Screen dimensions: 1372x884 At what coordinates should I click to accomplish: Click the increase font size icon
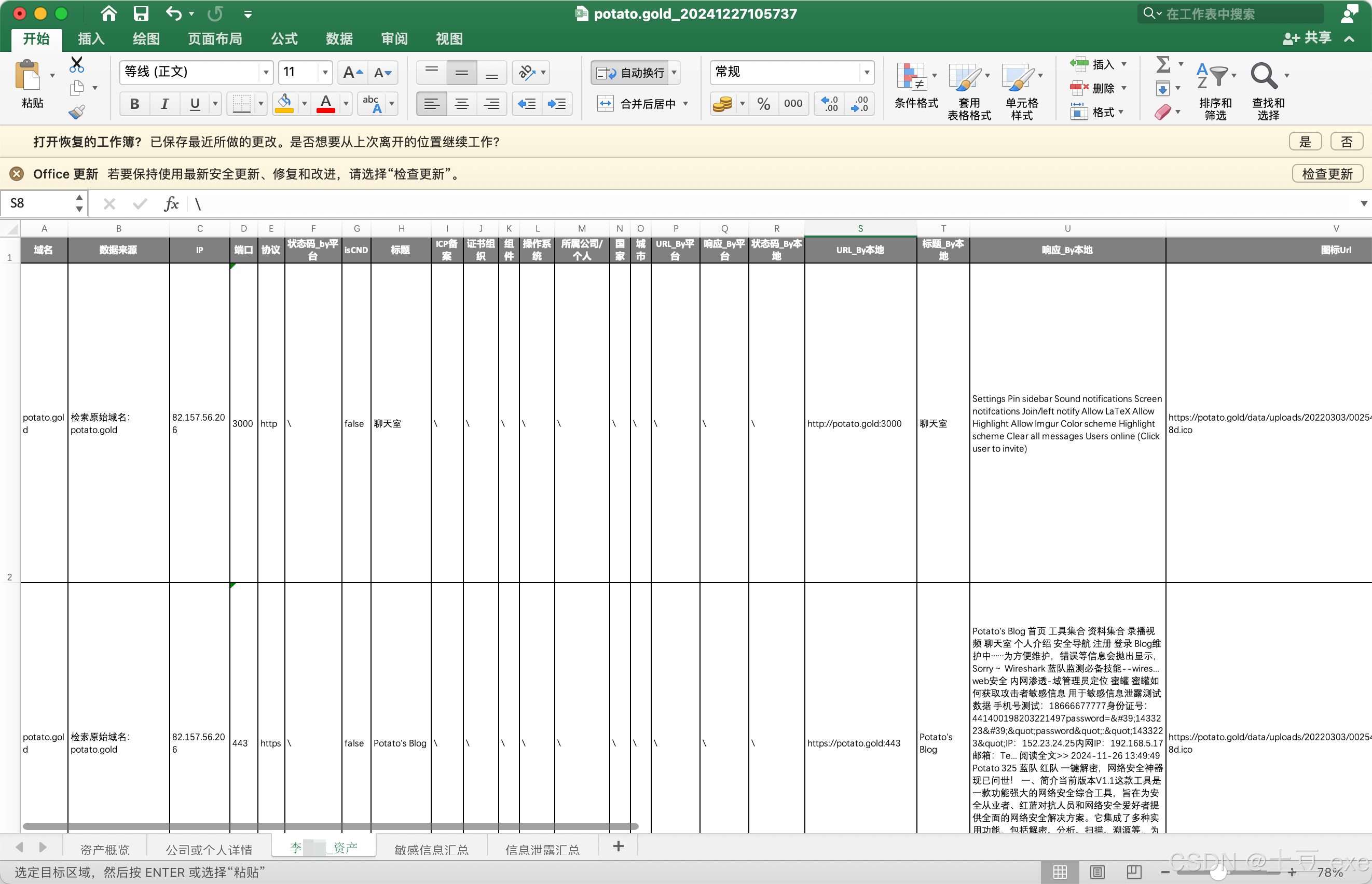tap(352, 72)
